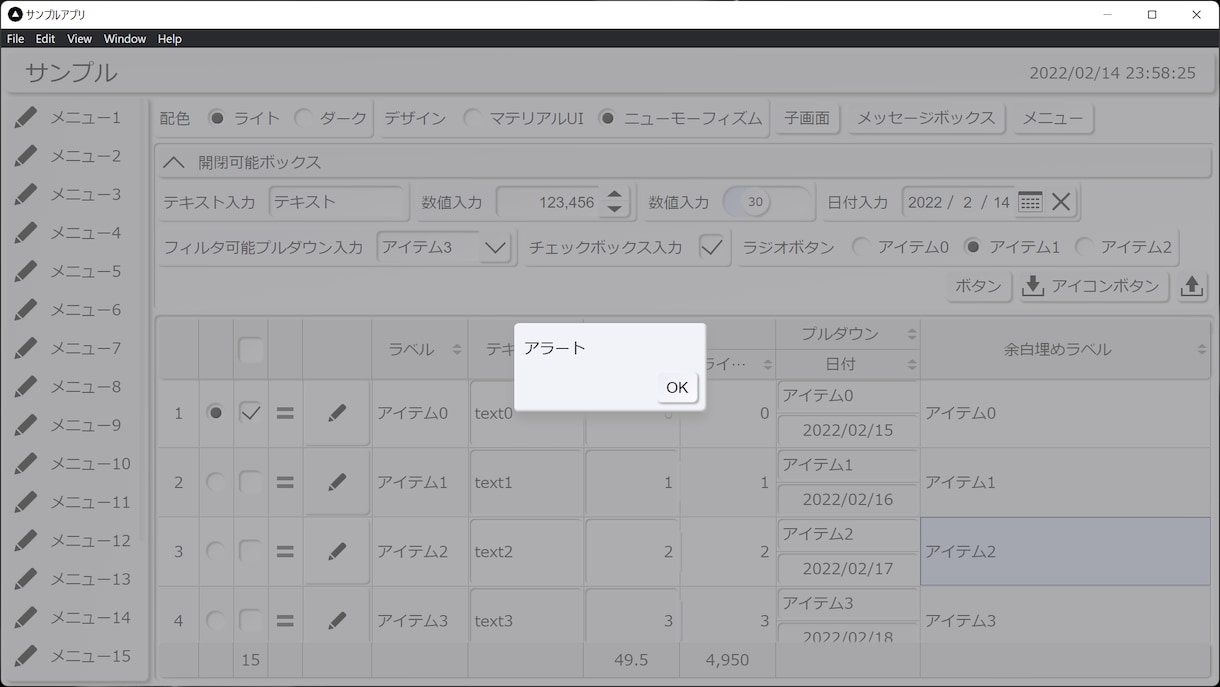Click the edit pencil button in row 4
The width and height of the screenshot is (1220, 687).
(x=337, y=620)
